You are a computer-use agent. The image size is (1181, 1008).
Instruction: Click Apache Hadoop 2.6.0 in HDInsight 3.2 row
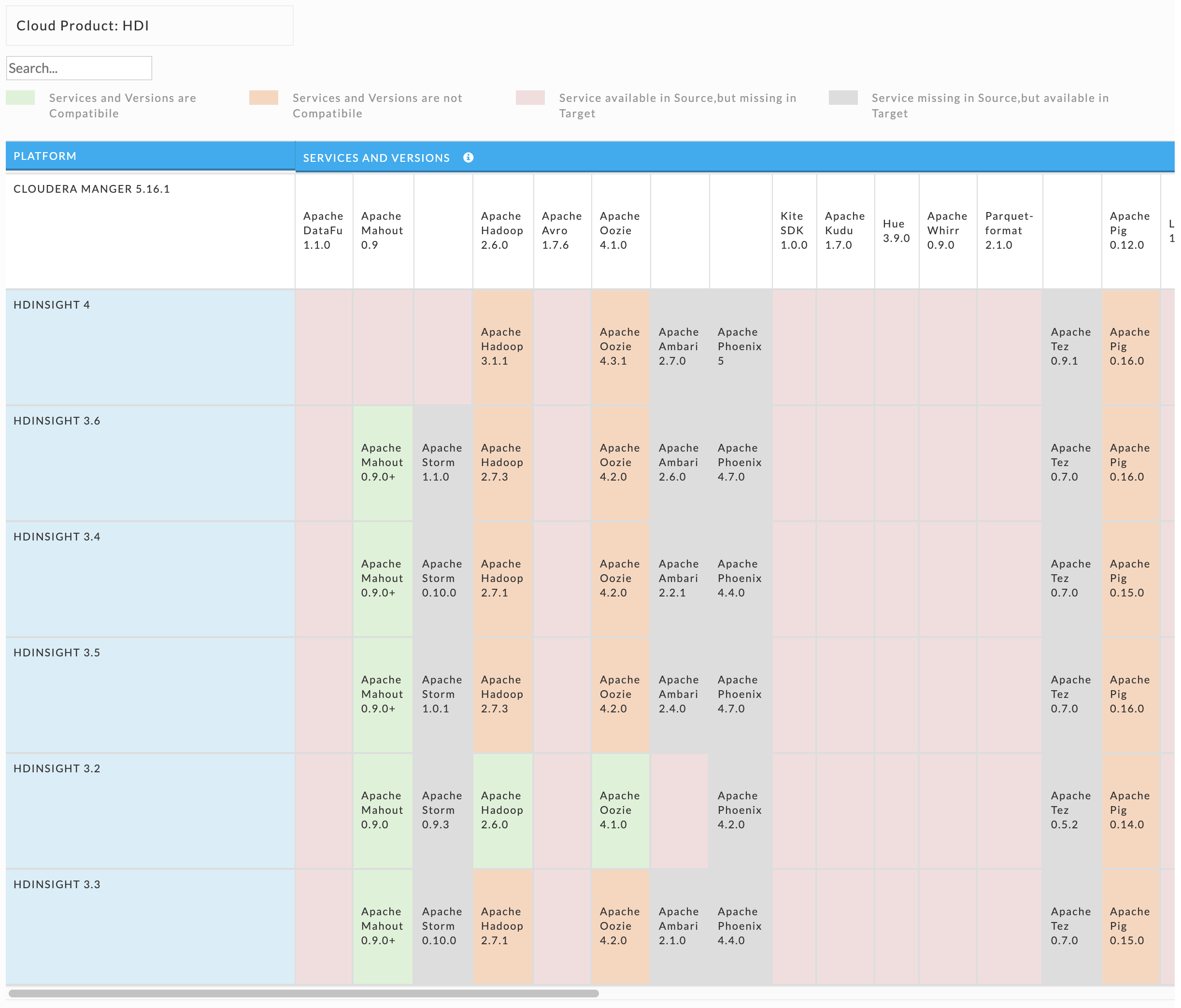503,811
